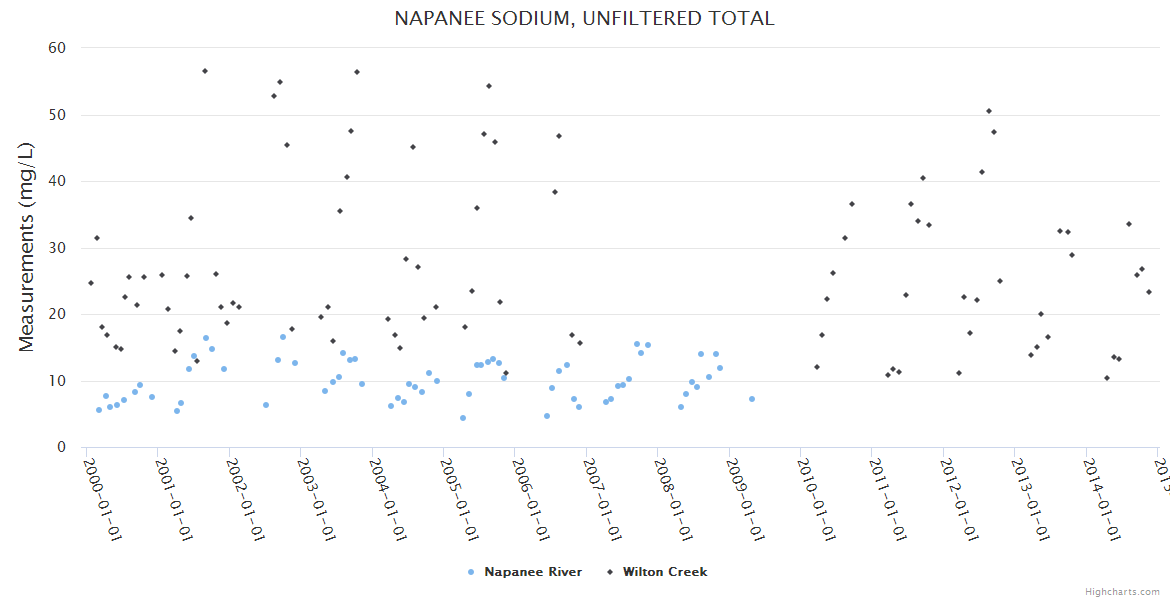The width and height of the screenshot is (1170, 600).
Task: Select the highest Wilton Creek point in 2012
Action: click(989, 111)
